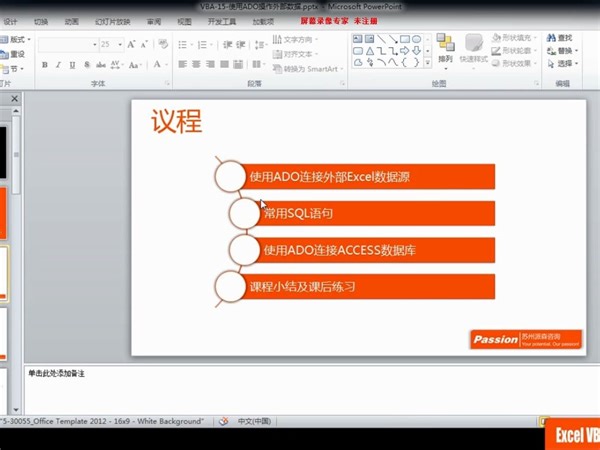Open the font name dropdown
The height and width of the screenshot is (450, 600).
[x=95, y=45]
